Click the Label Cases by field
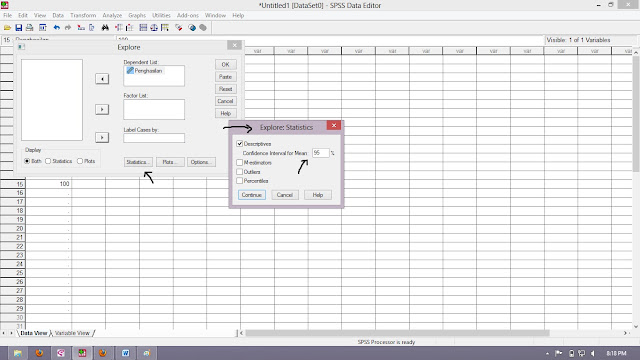 [154, 138]
